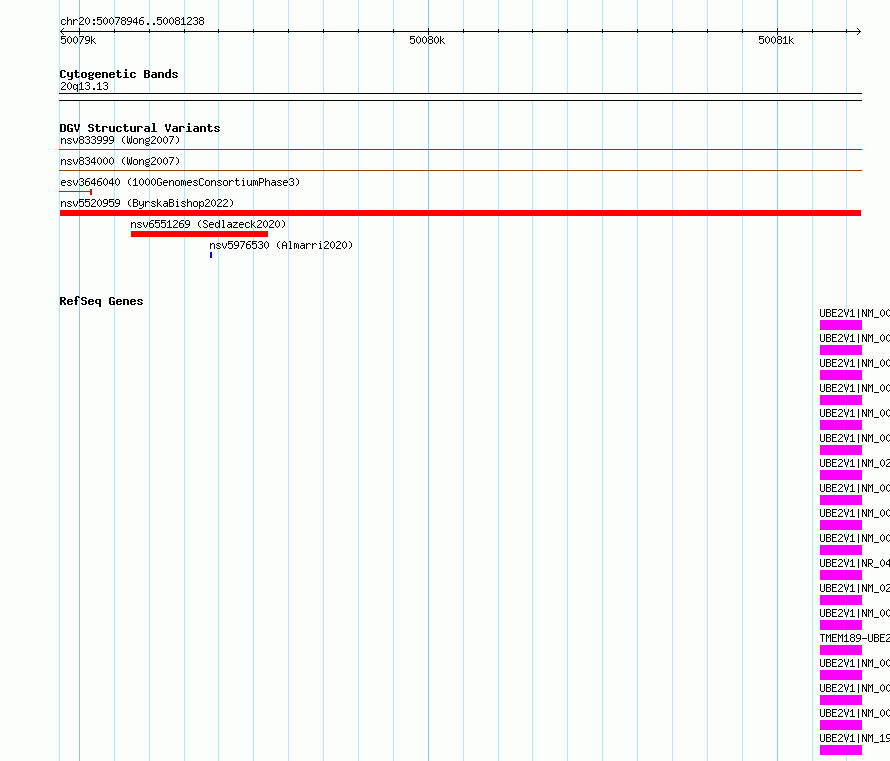Click the chr20:50078946..50081238 region label
This screenshot has width=890, height=761.
pyautogui.click(x=132, y=21)
